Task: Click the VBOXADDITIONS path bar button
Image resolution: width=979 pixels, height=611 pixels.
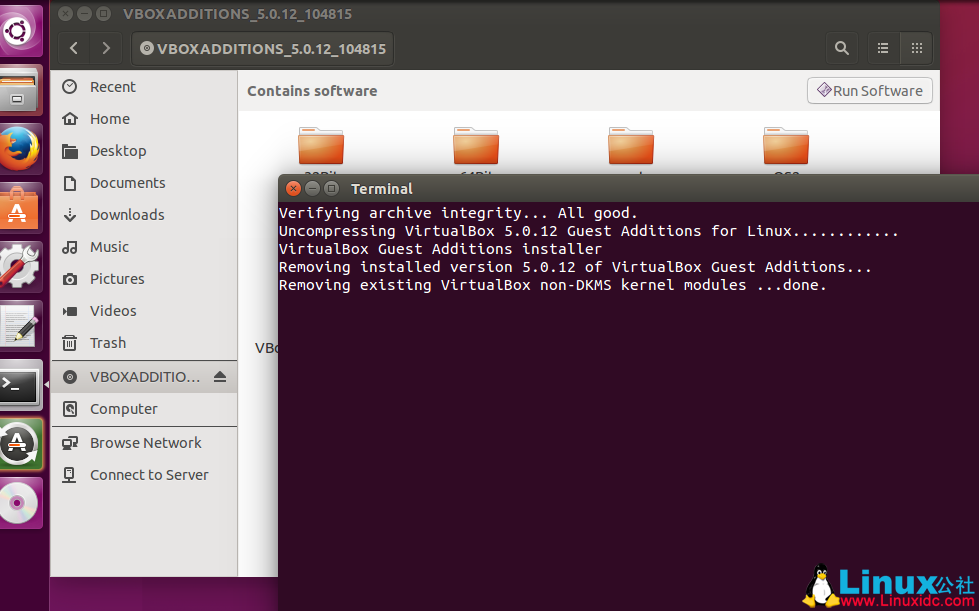Action: pos(262,48)
